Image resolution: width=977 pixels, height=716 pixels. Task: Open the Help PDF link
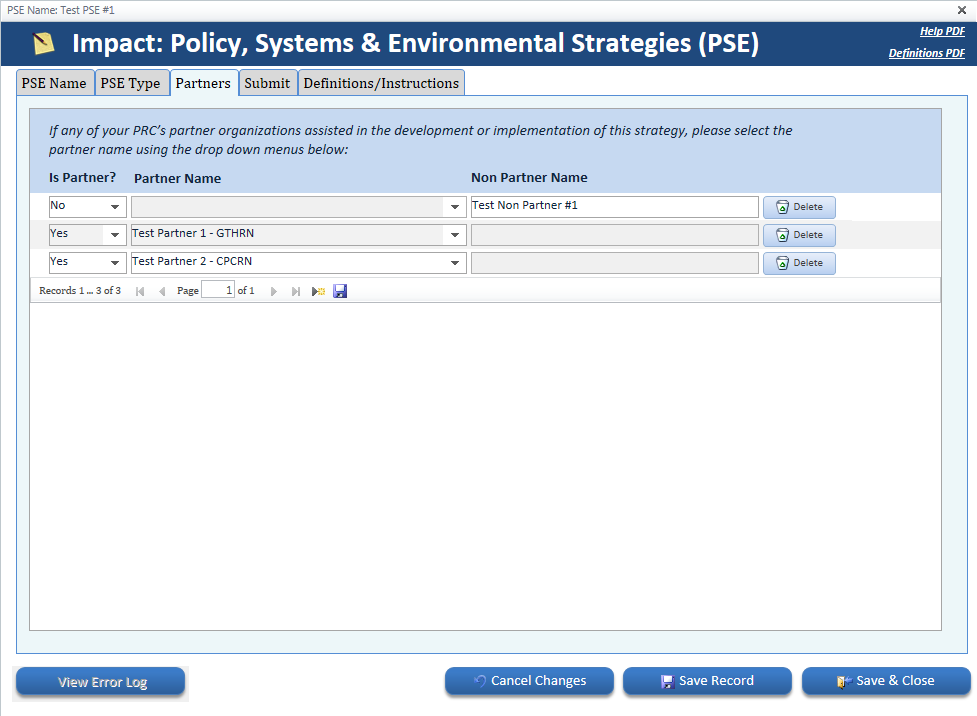942,32
